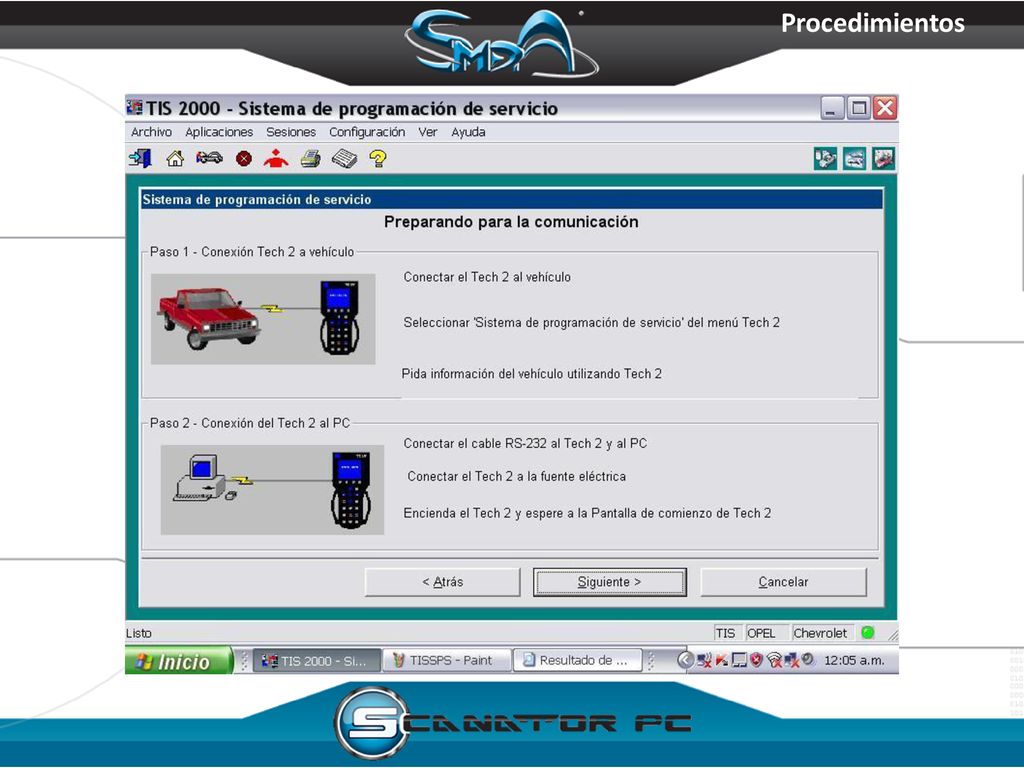Open help via yellow question mark icon
The image size is (1024, 768).
pos(377,158)
